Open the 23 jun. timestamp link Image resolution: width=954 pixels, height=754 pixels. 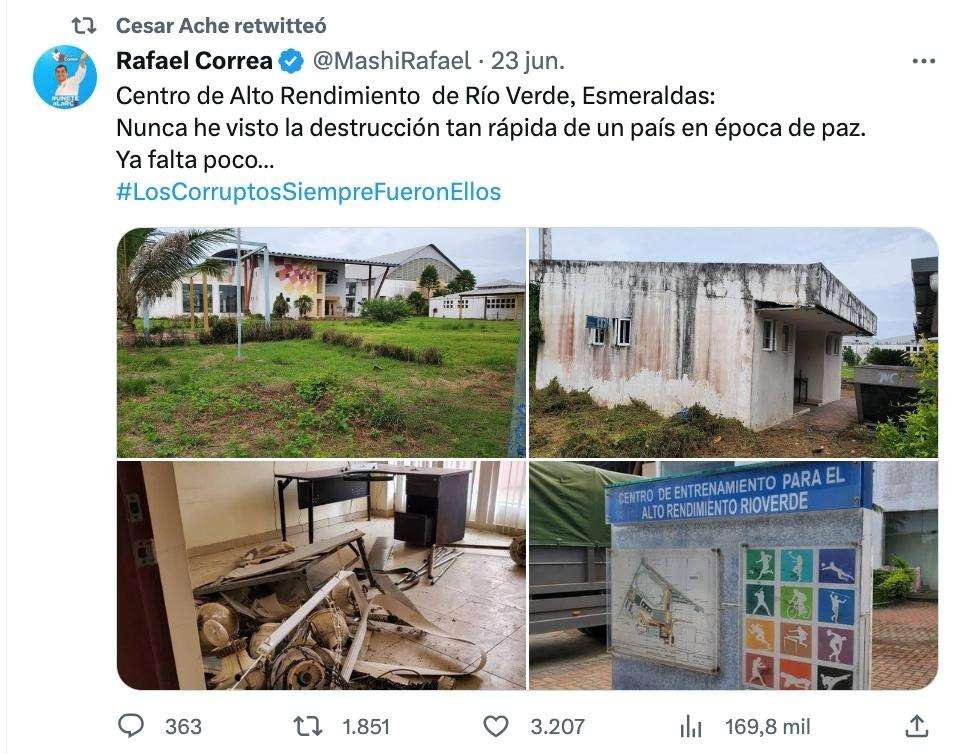[528, 61]
